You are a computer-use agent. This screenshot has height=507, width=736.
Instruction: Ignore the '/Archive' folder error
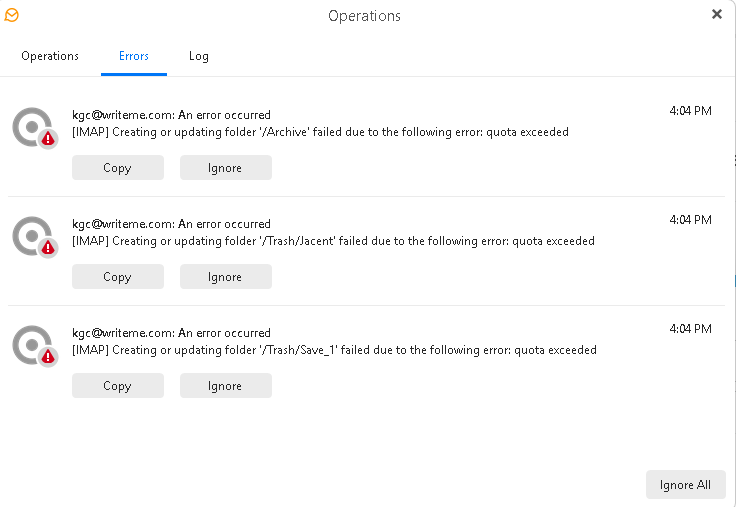pyautogui.click(x=225, y=168)
